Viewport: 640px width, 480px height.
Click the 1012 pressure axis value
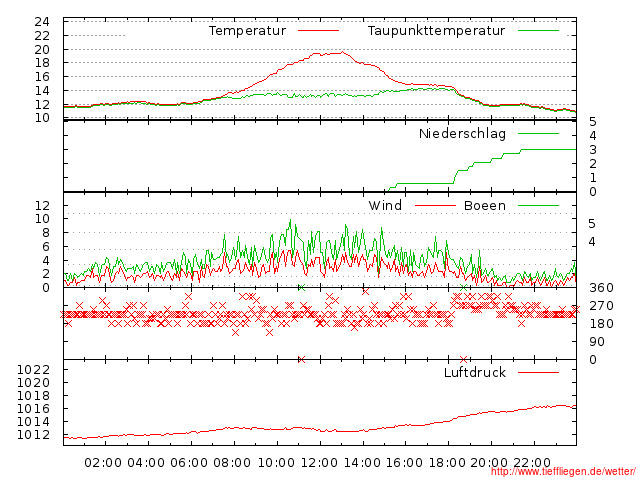point(33,435)
